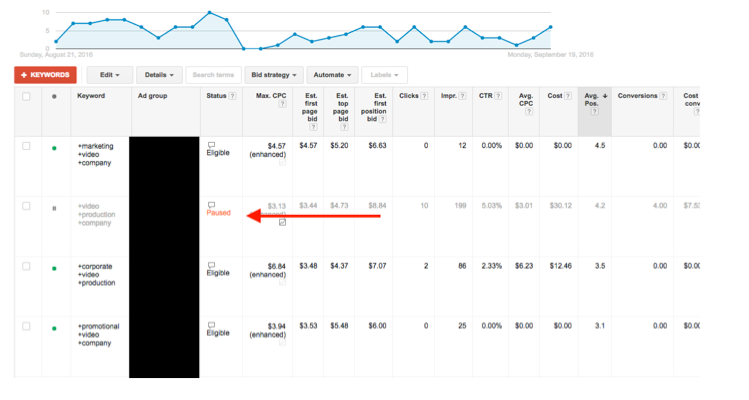Click the help icon next to the Clicks header

click(x=424, y=96)
